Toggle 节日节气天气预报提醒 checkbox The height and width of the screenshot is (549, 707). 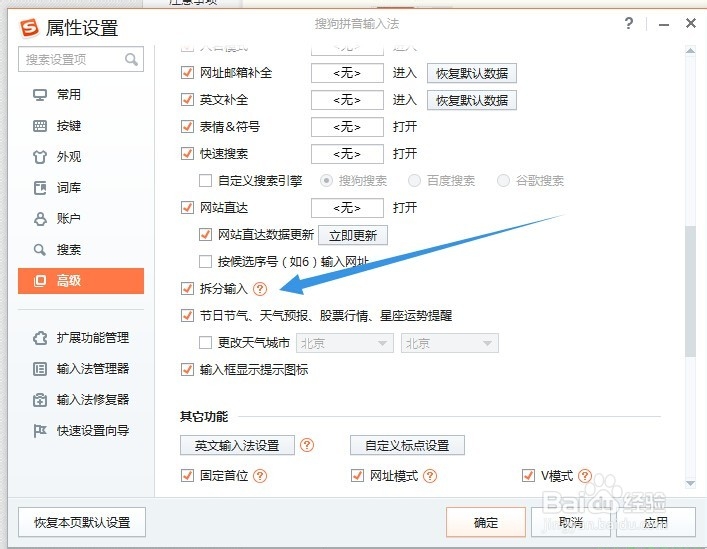click(187, 316)
